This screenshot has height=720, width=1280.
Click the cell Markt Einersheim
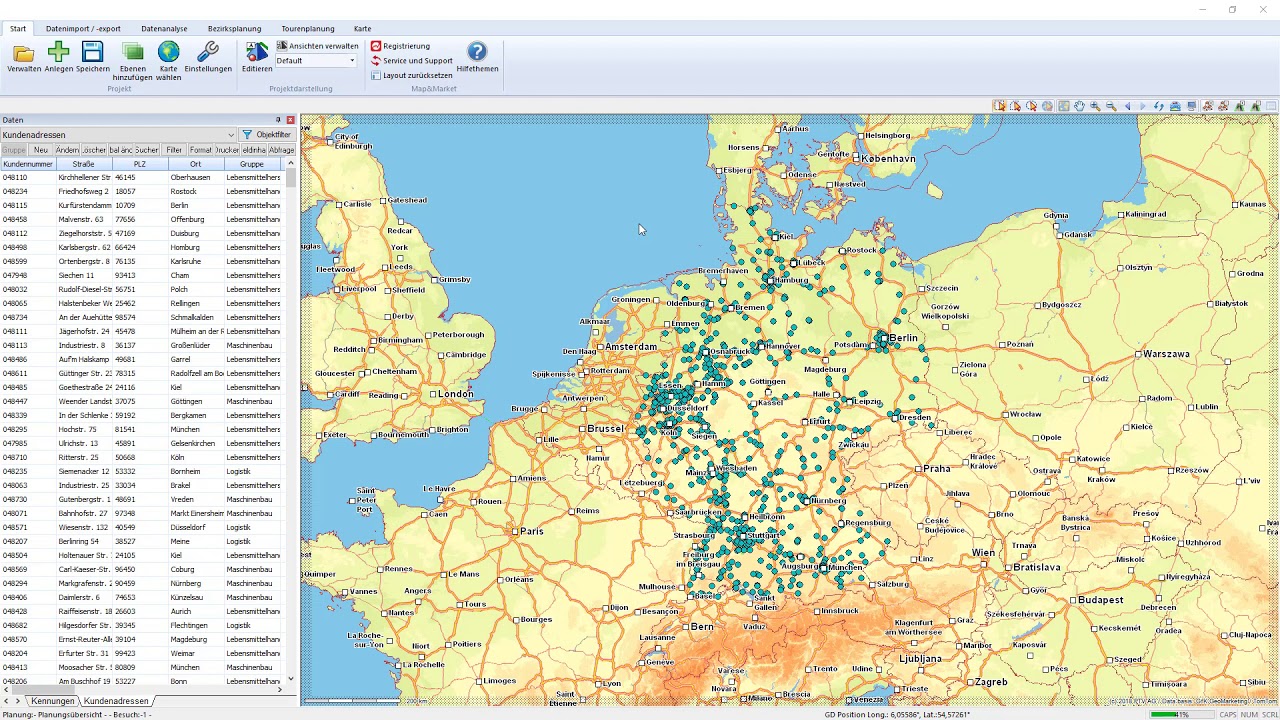coord(196,513)
